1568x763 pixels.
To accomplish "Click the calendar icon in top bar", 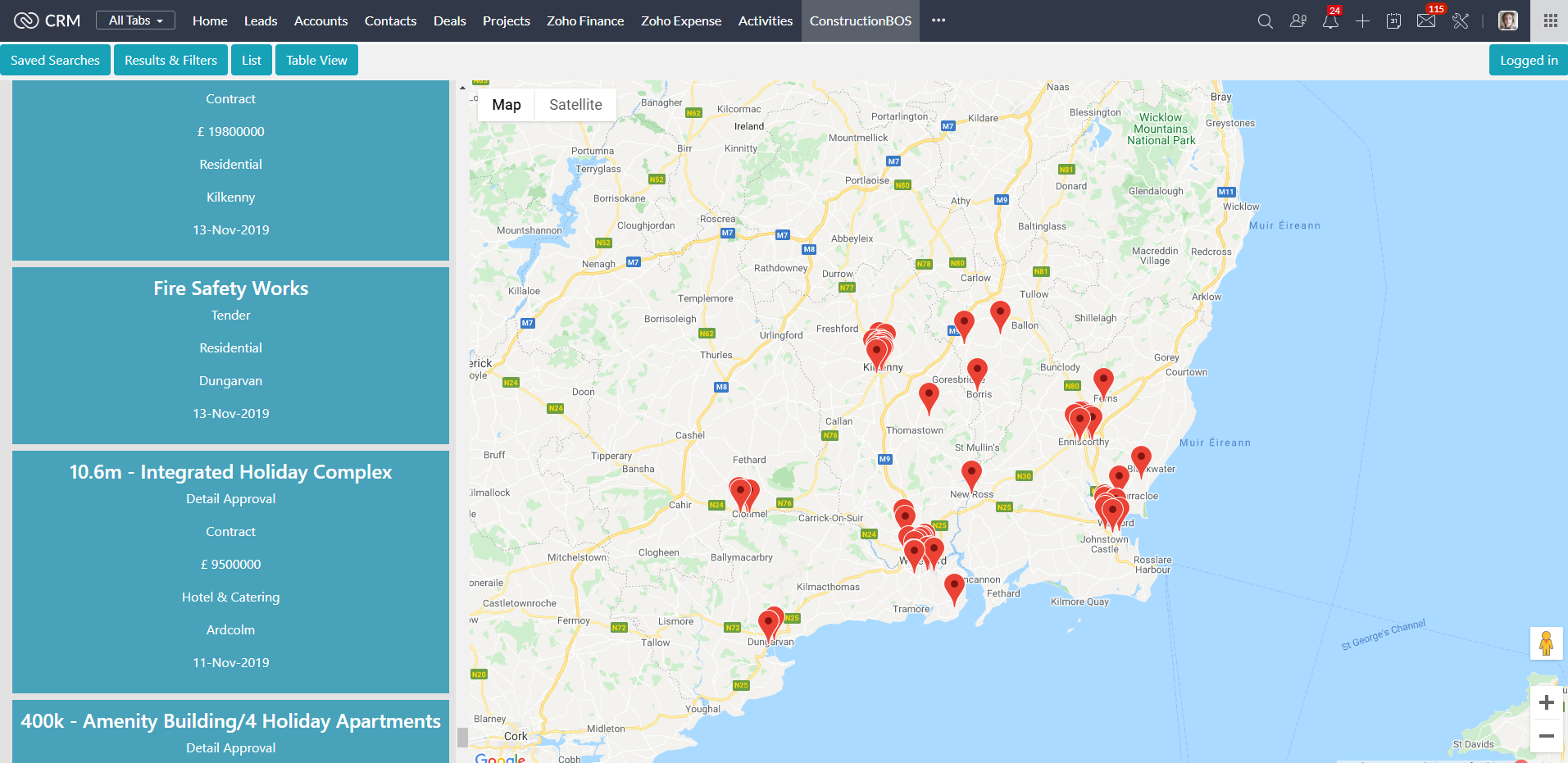I will pyautogui.click(x=1393, y=21).
